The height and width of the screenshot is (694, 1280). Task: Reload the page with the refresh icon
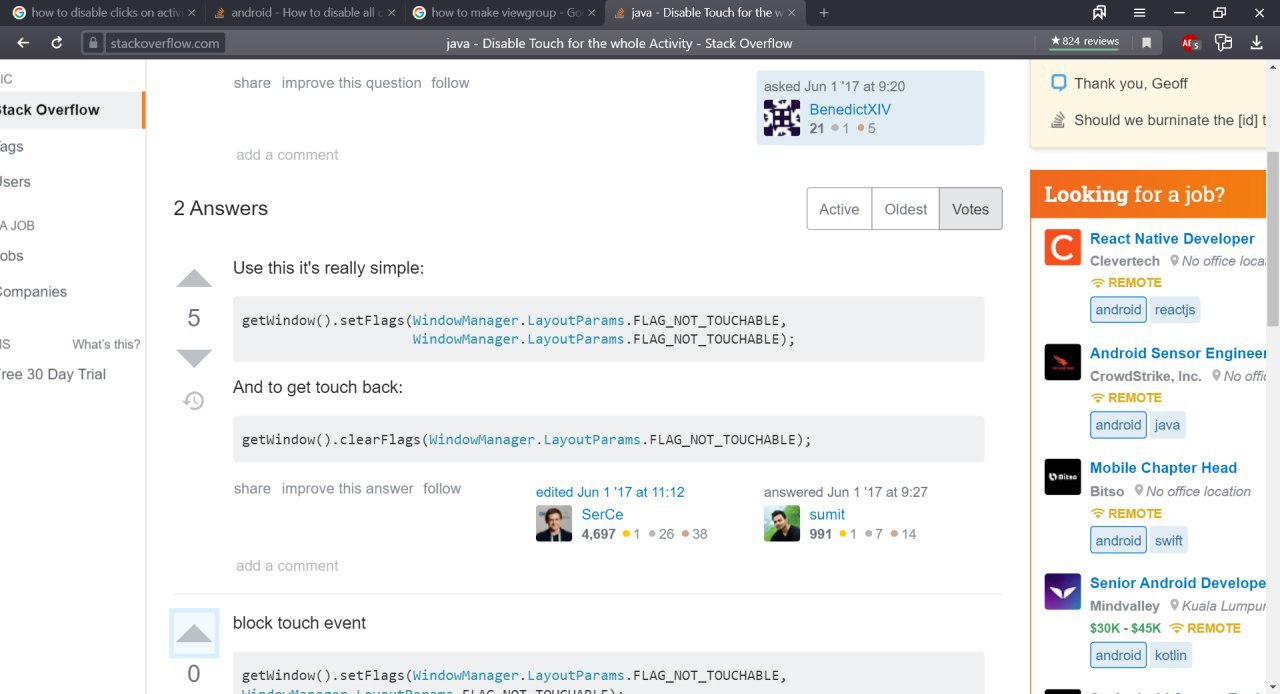coord(57,43)
